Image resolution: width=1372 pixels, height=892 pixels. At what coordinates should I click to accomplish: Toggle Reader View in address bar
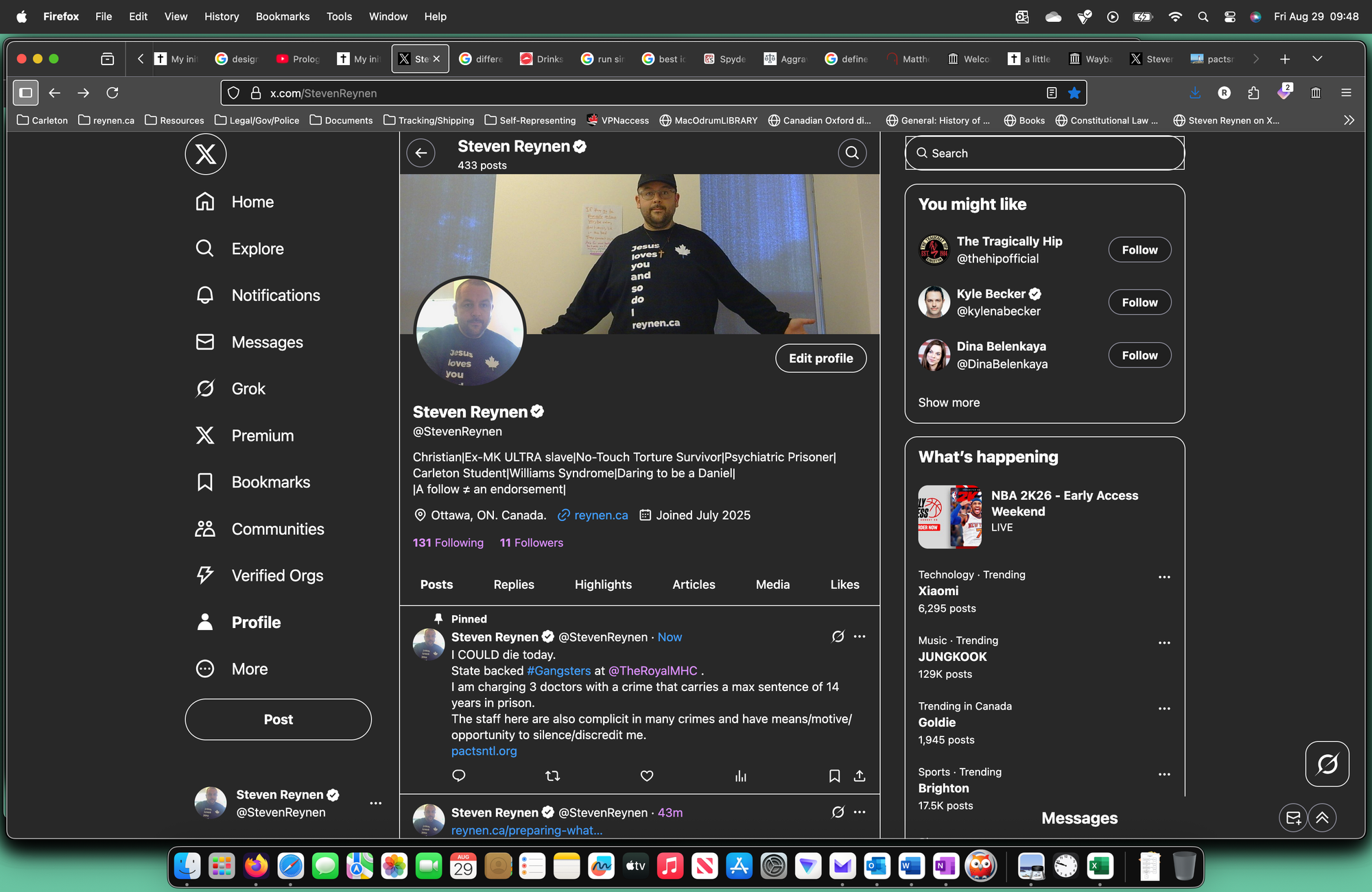pos(1052,93)
